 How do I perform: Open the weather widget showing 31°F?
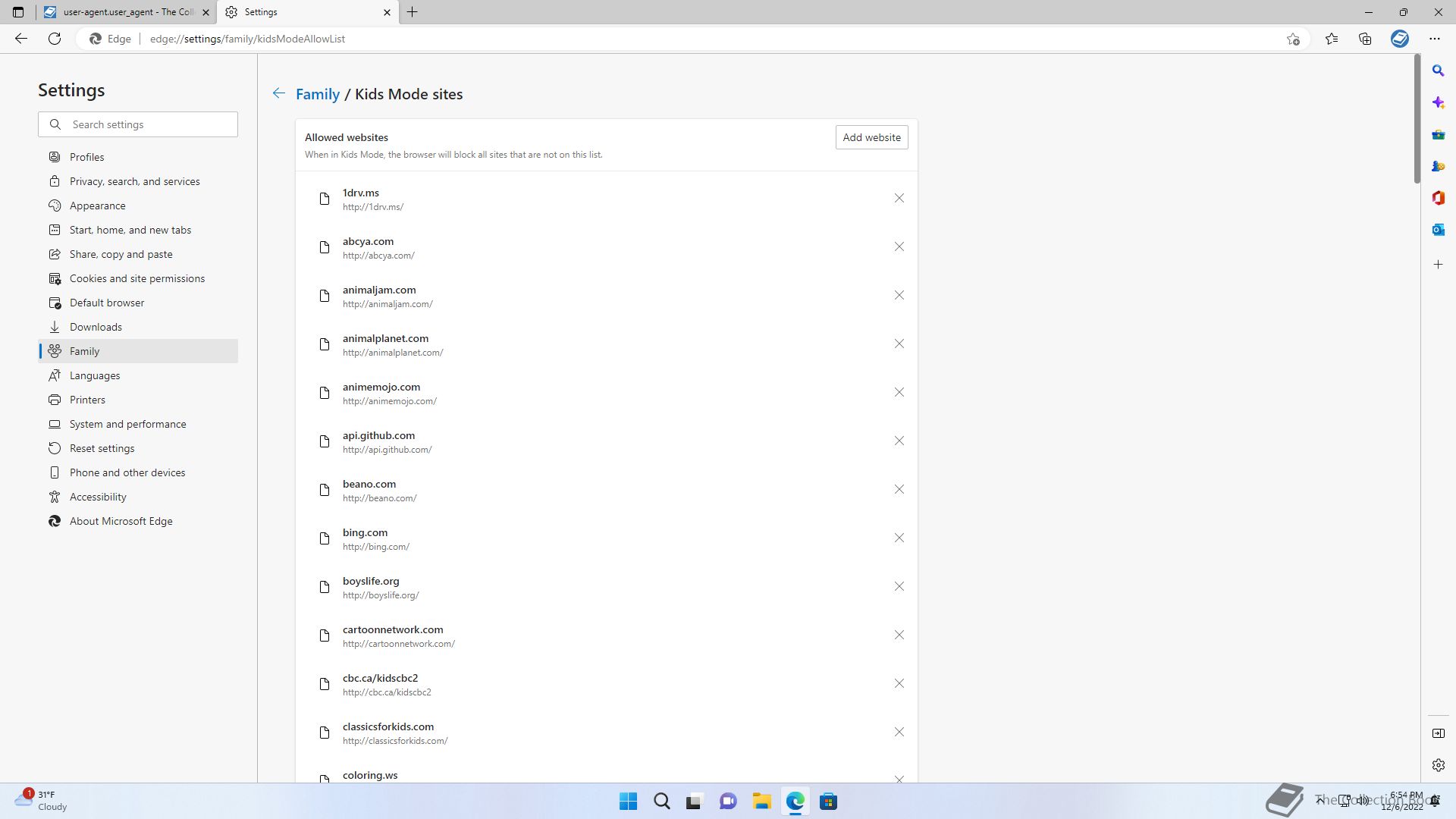(42, 801)
